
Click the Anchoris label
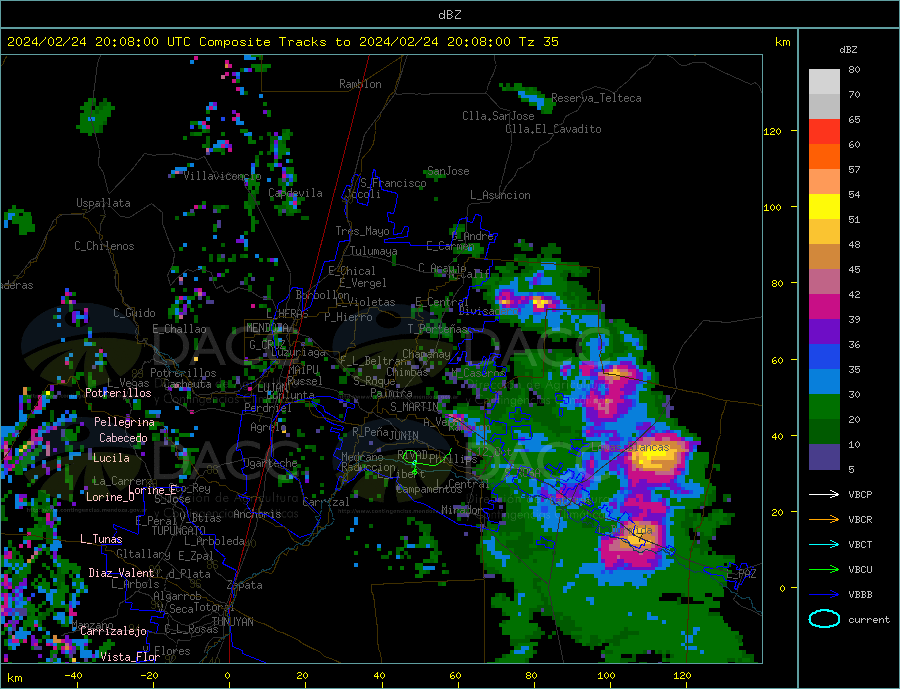[257, 514]
